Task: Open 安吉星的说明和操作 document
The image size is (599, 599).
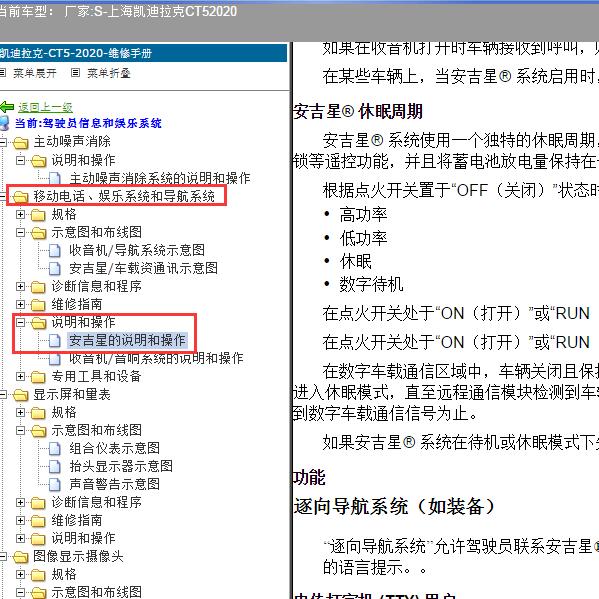Action: coord(128,340)
